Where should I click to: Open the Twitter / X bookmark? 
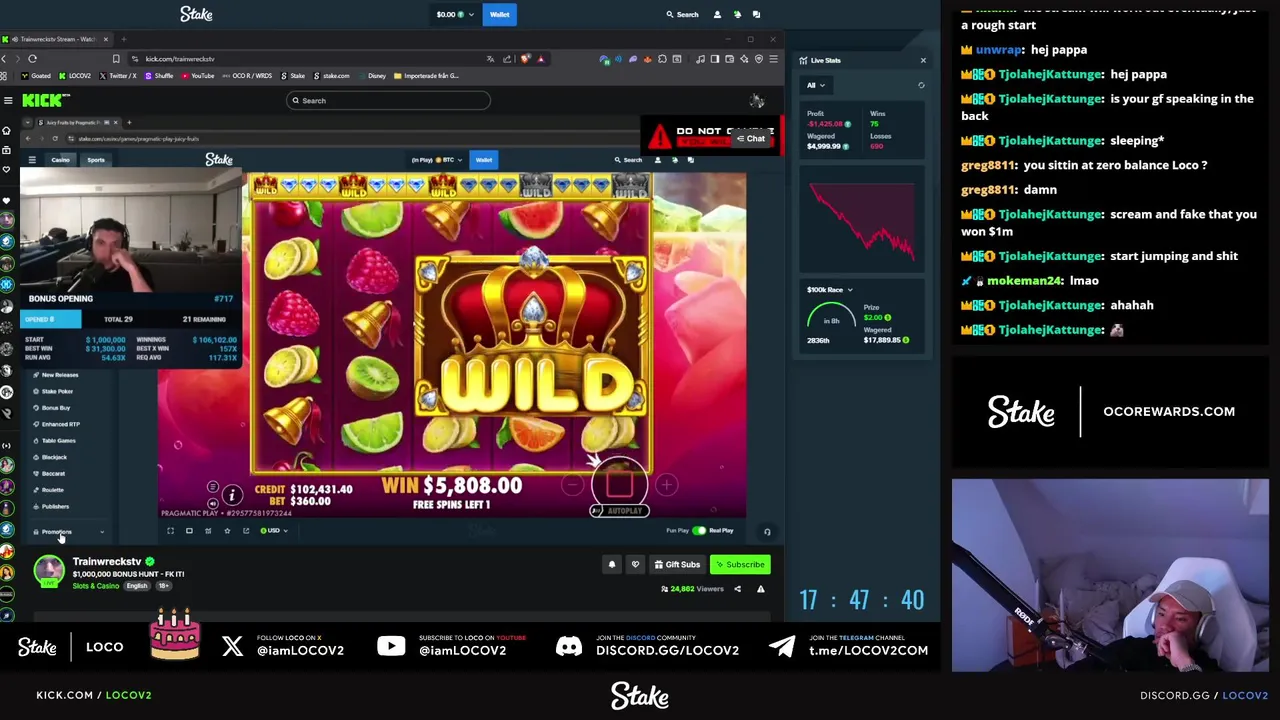coord(119,76)
